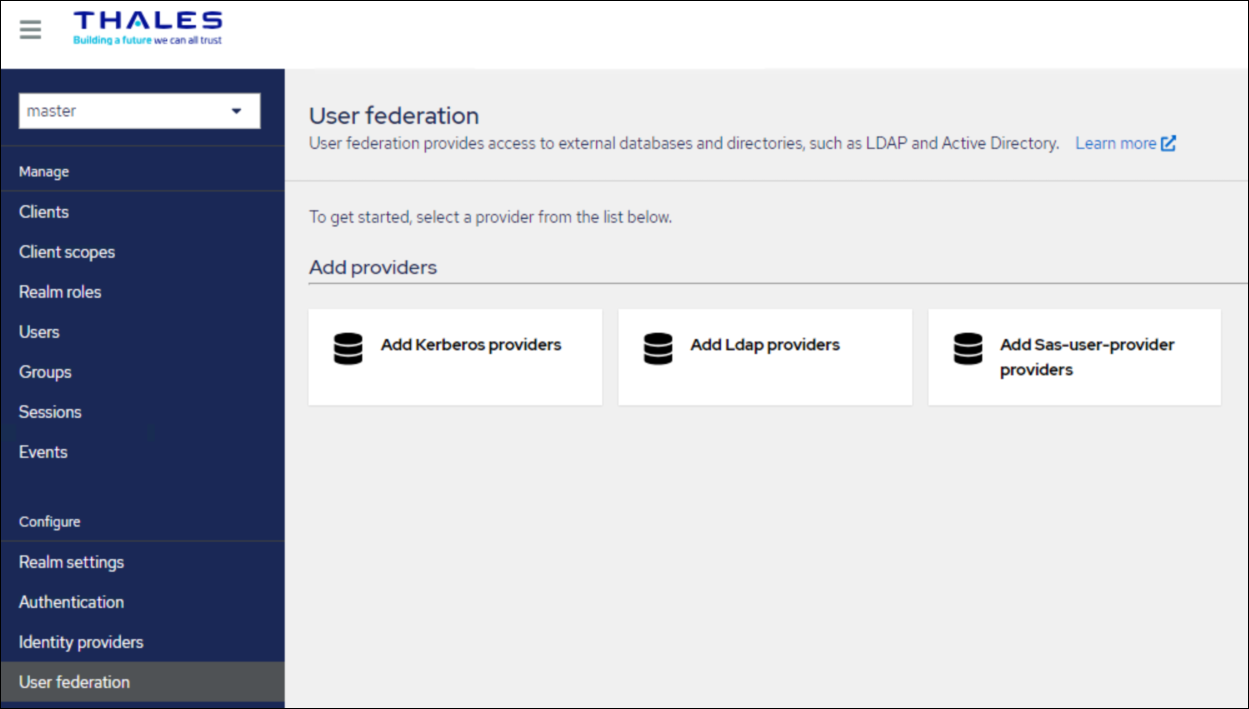Click the Learn more link
Image resolution: width=1249 pixels, height=709 pixels.
pos(1115,143)
